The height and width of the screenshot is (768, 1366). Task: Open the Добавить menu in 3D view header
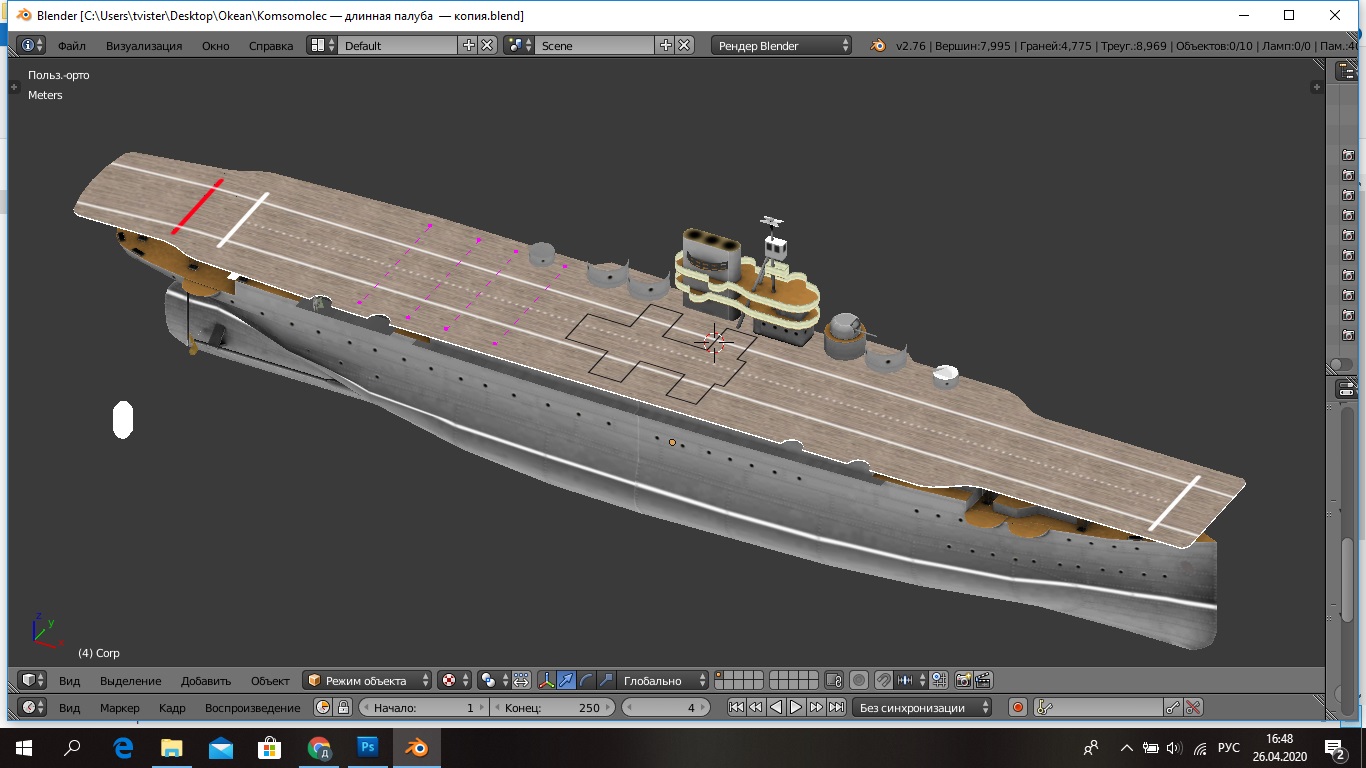pyautogui.click(x=205, y=680)
